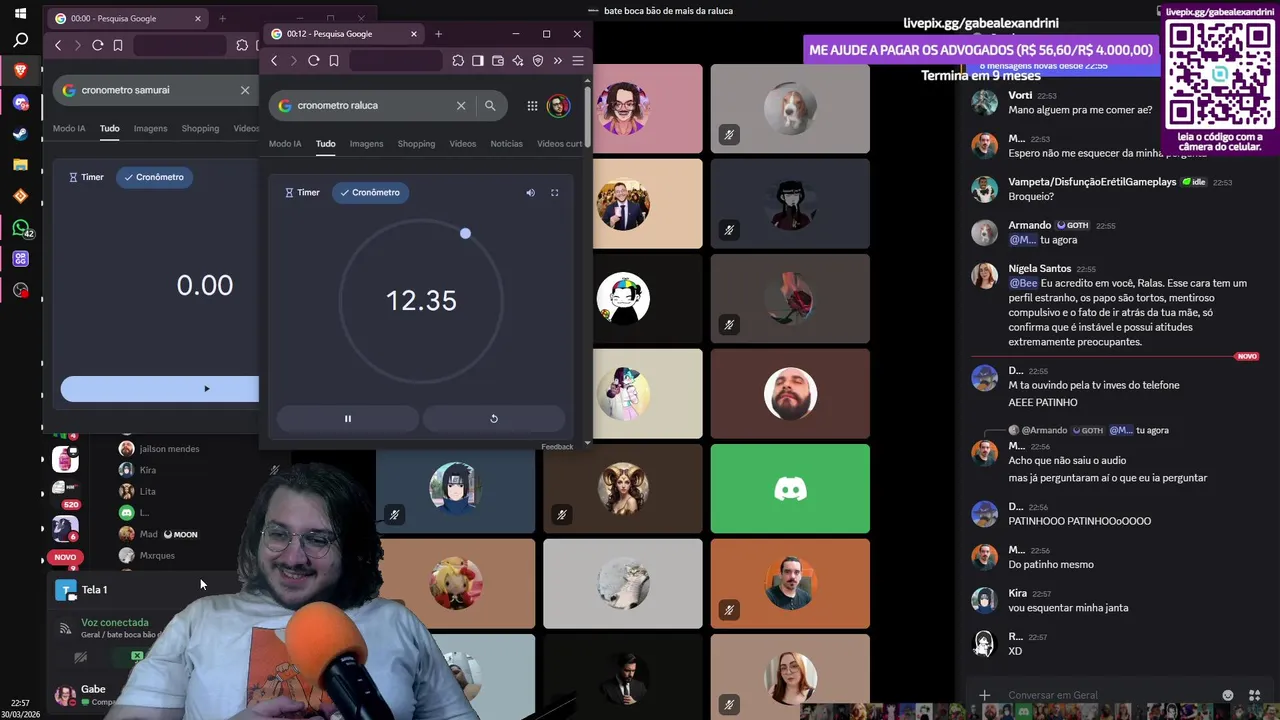Clear the 'cronometro raluca' search text

click(461, 105)
